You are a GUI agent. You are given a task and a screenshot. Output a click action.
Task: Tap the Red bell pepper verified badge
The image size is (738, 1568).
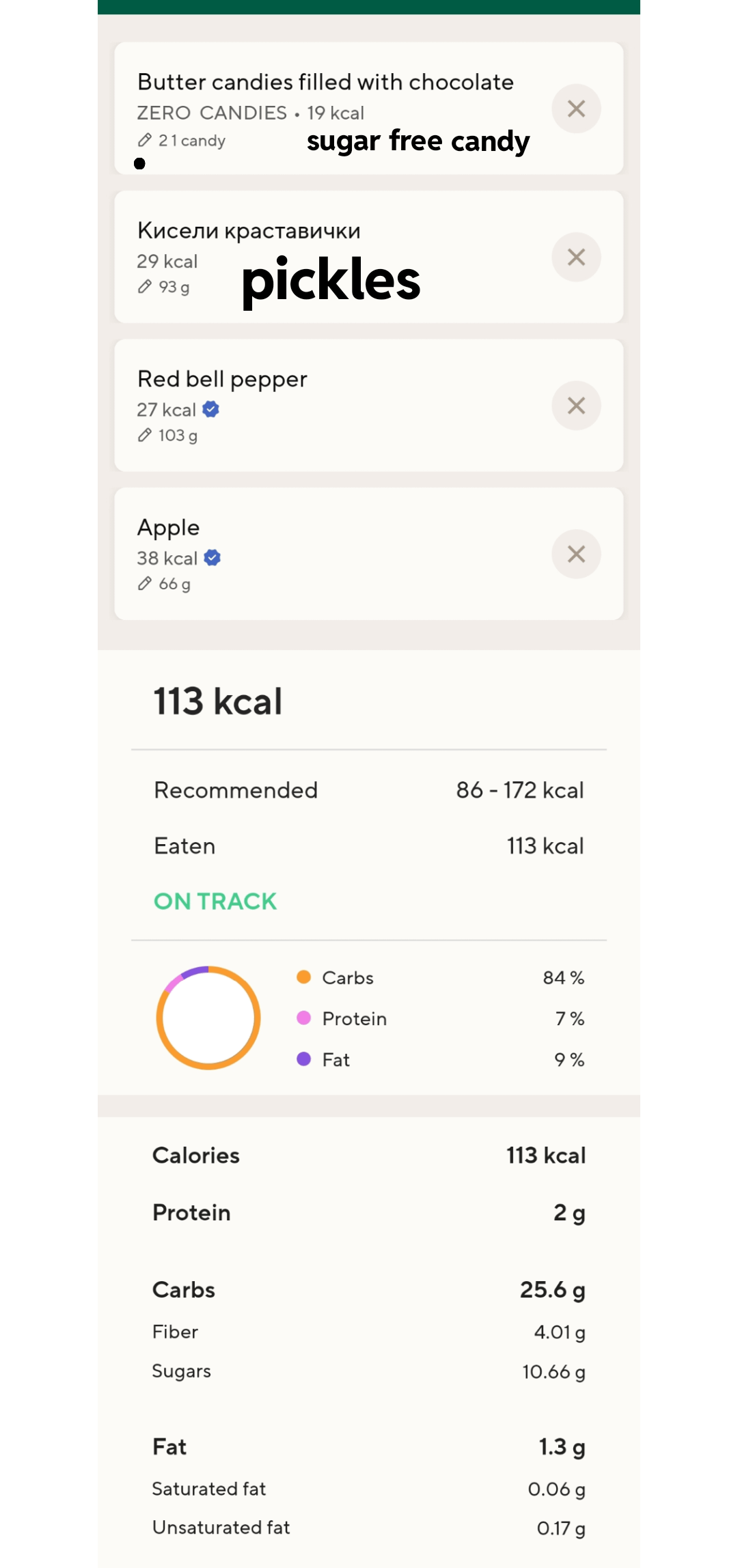coord(211,409)
